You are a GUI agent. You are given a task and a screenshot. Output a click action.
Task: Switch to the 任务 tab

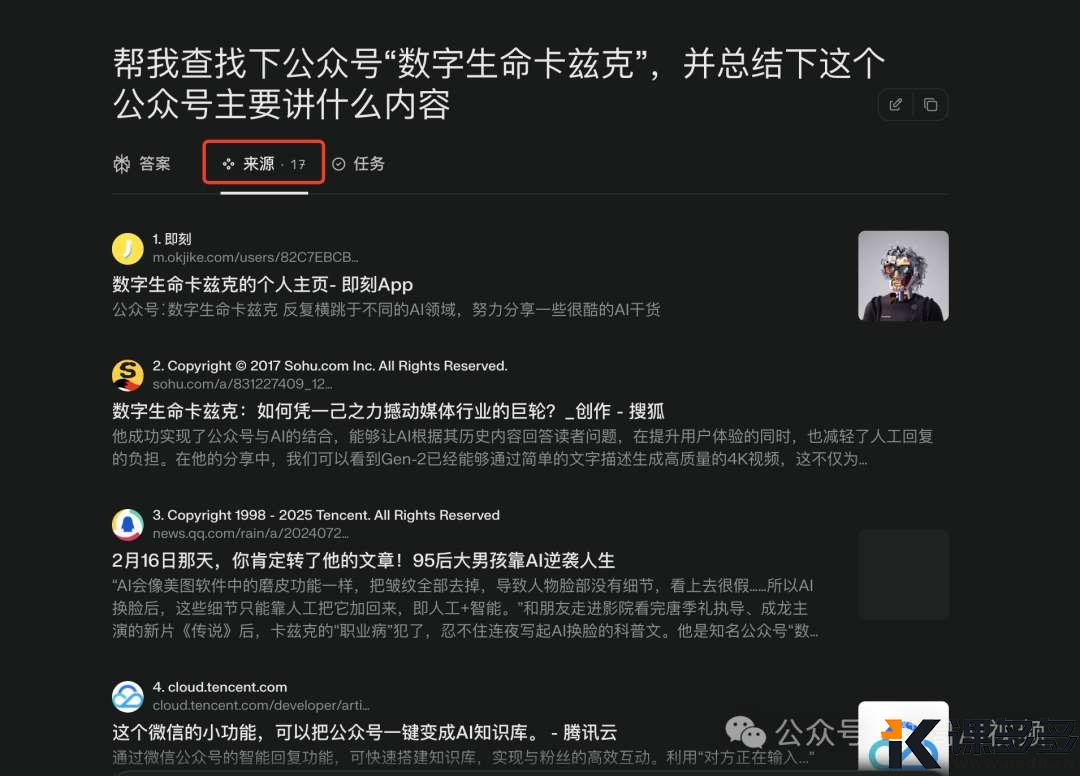(358, 164)
